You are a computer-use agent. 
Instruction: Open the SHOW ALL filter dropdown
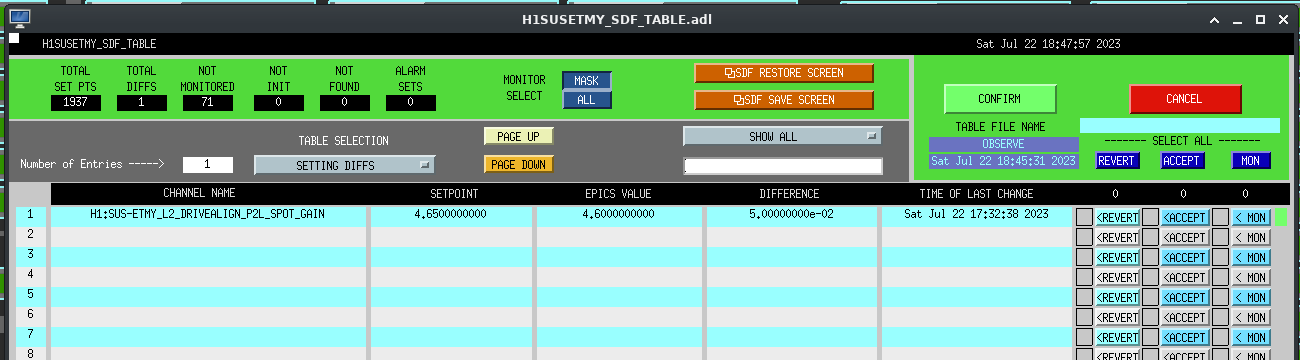point(783,136)
